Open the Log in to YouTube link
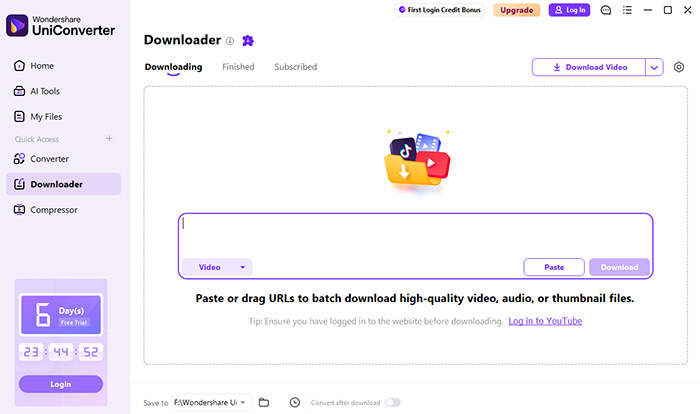700x414 pixels. (545, 321)
